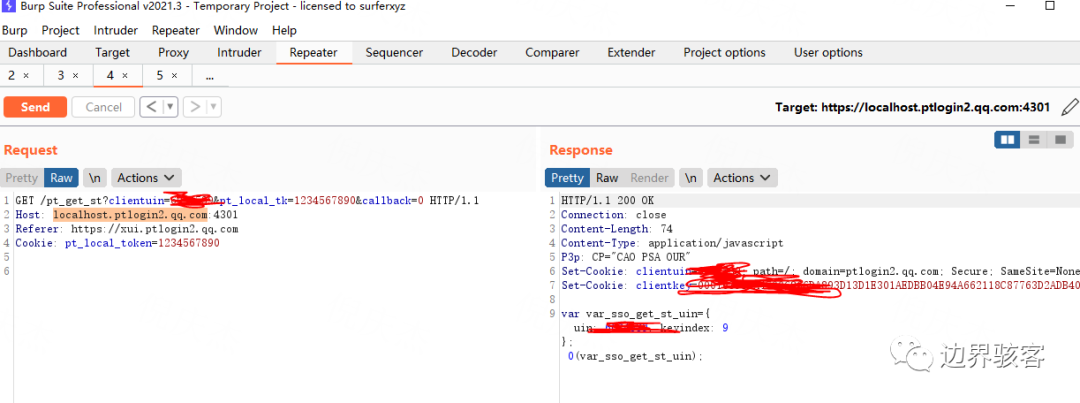
Task: Toggle Request Pretty view
Action: 21,178
